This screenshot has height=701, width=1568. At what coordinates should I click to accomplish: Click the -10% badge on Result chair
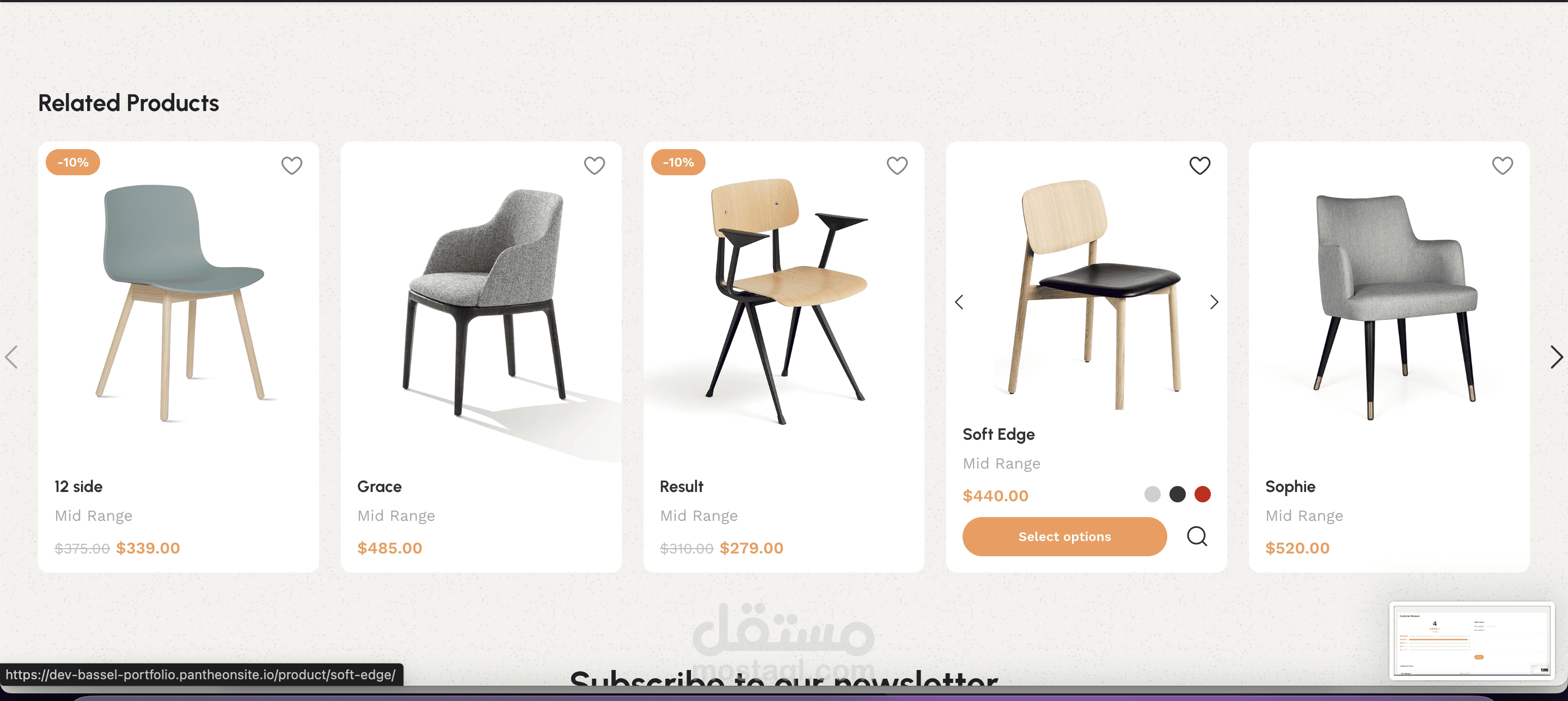(678, 163)
